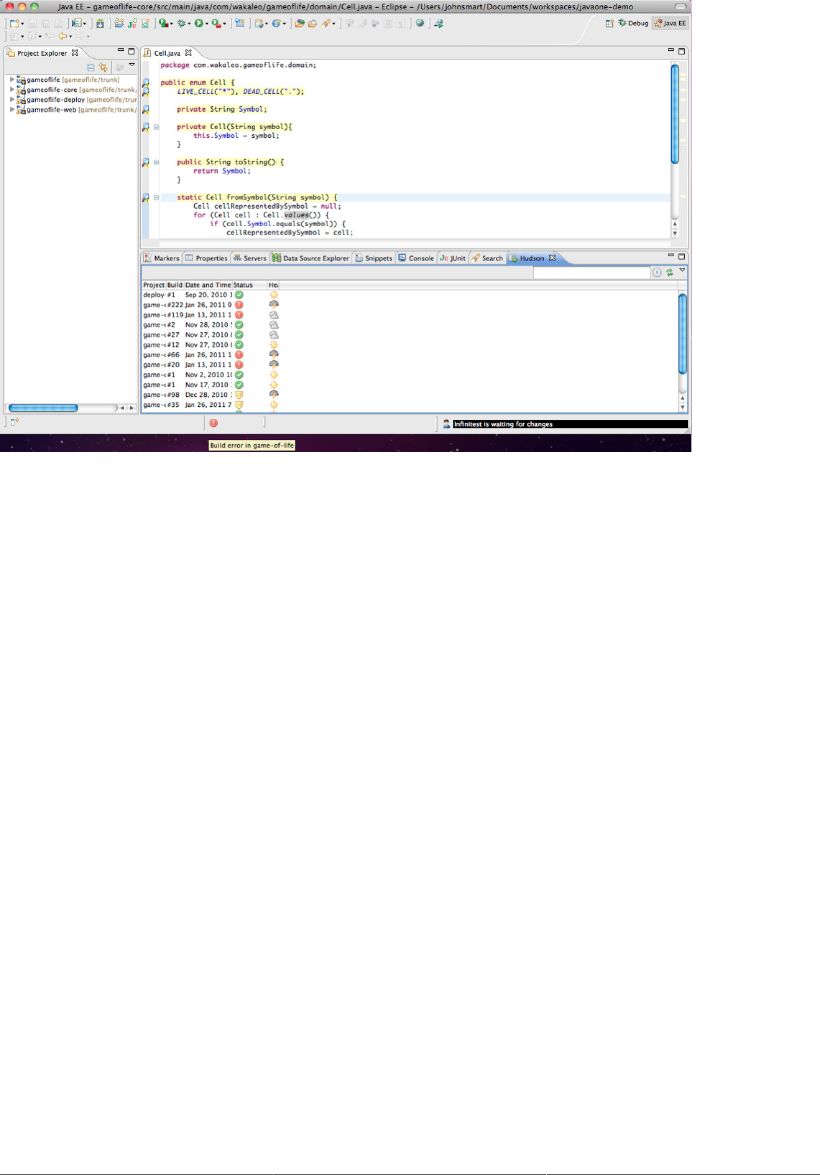The image size is (820, 1175).
Task: Close the Hudson view tab
Action: tap(552, 258)
